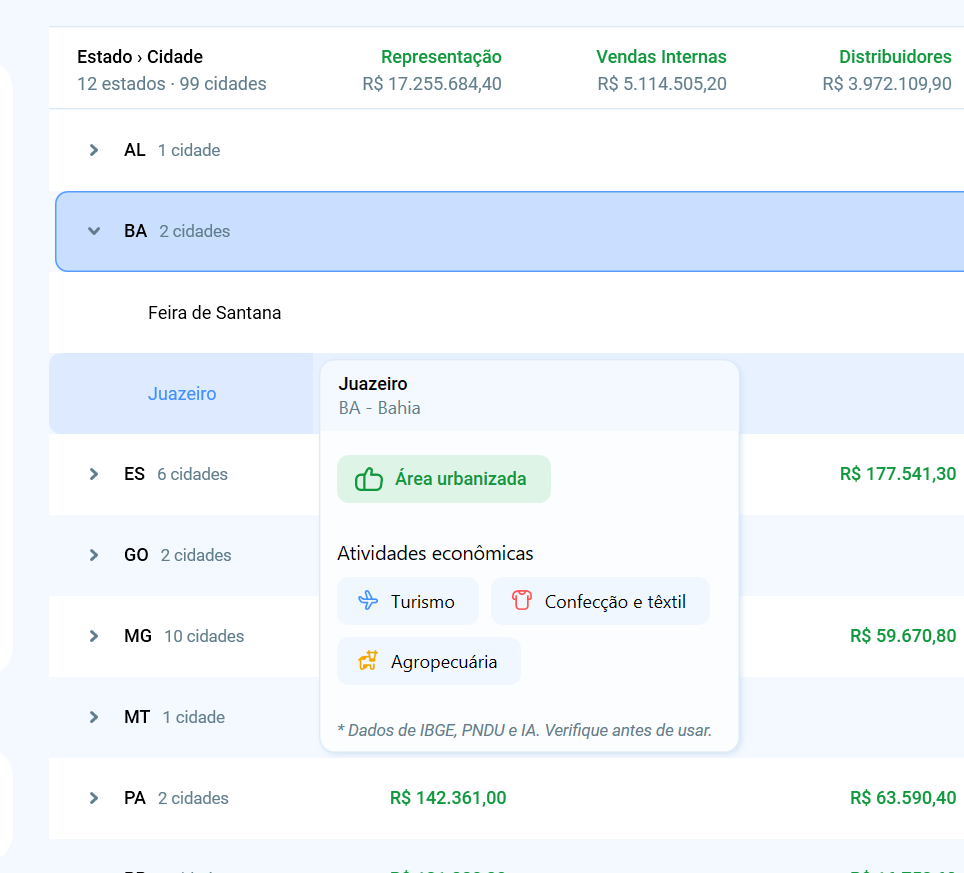Open the Juazeiro city row

[x=182, y=393]
